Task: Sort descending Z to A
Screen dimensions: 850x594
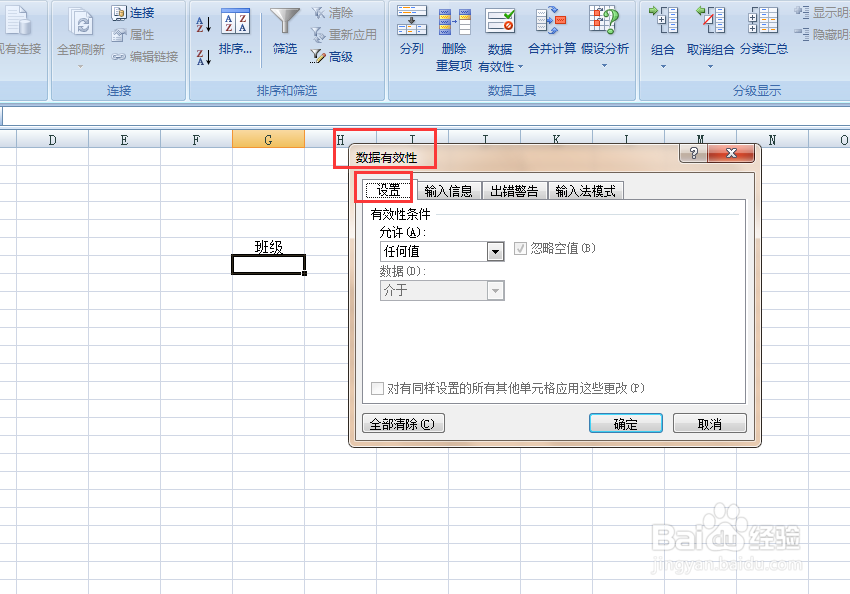Action: pyautogui.click(x=203, y=57)
